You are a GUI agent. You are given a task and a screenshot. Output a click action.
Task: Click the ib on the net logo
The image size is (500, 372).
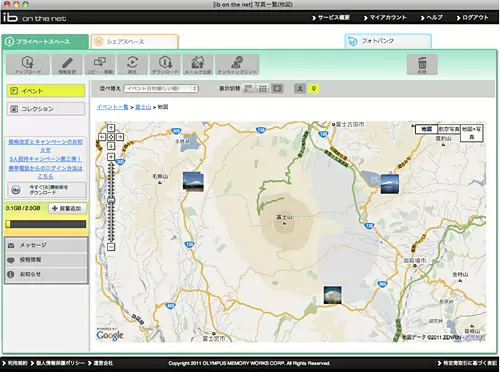(x=34, y=17)
